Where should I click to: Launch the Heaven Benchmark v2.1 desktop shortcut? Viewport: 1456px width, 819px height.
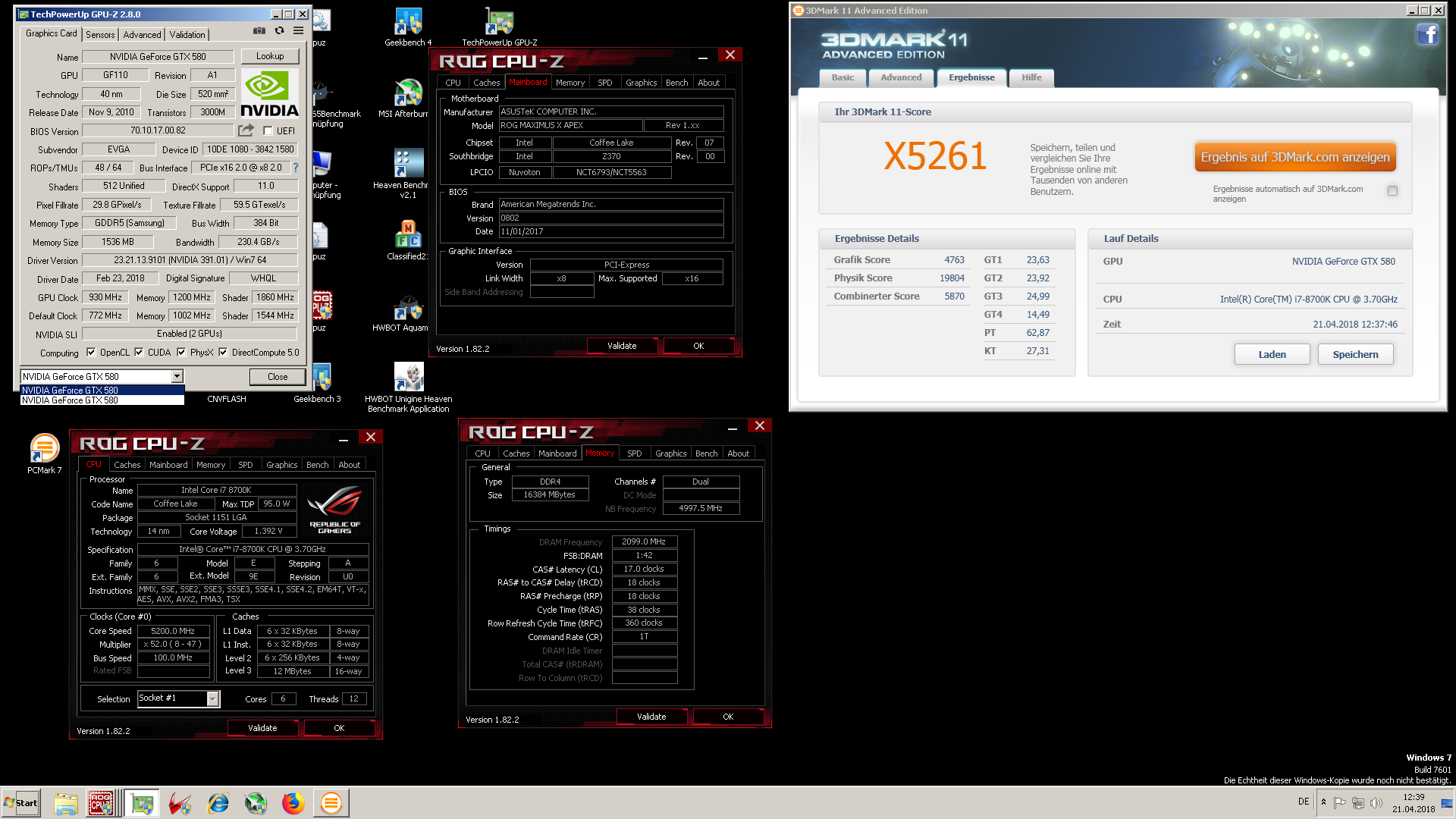[x=408, y=174]
